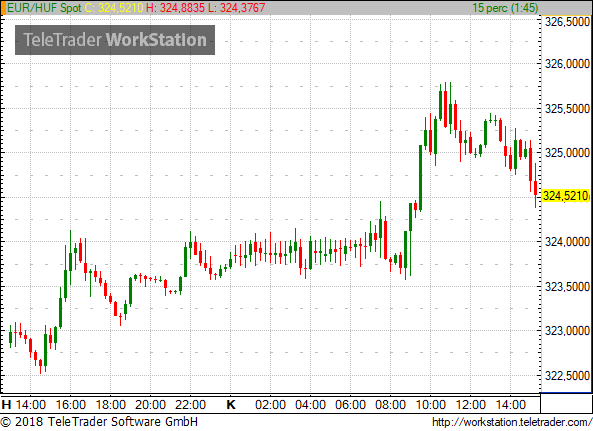
Task: Click the 2018 TeleTrader Software GmbH copyright
Action: coord(99,422)
